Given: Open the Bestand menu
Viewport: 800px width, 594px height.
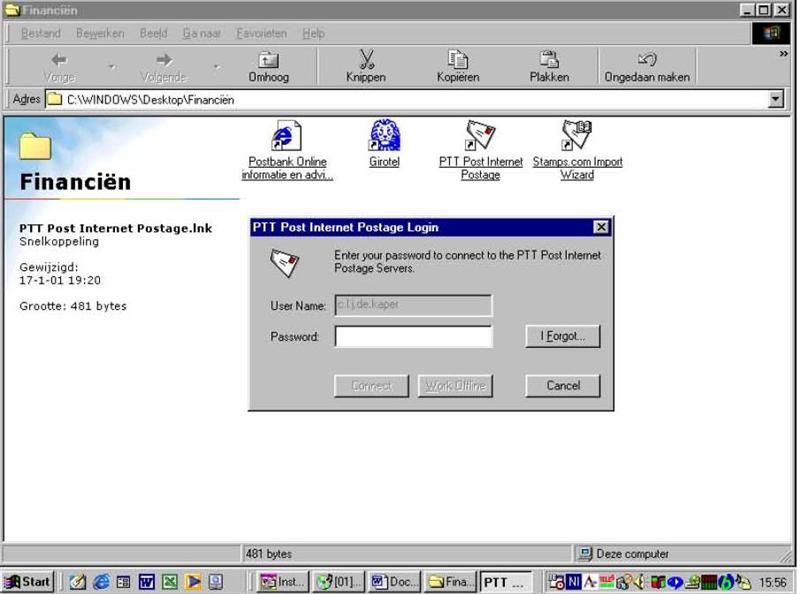Looking at the screenshot, I should pyautogui.click(x=41, y=33).
